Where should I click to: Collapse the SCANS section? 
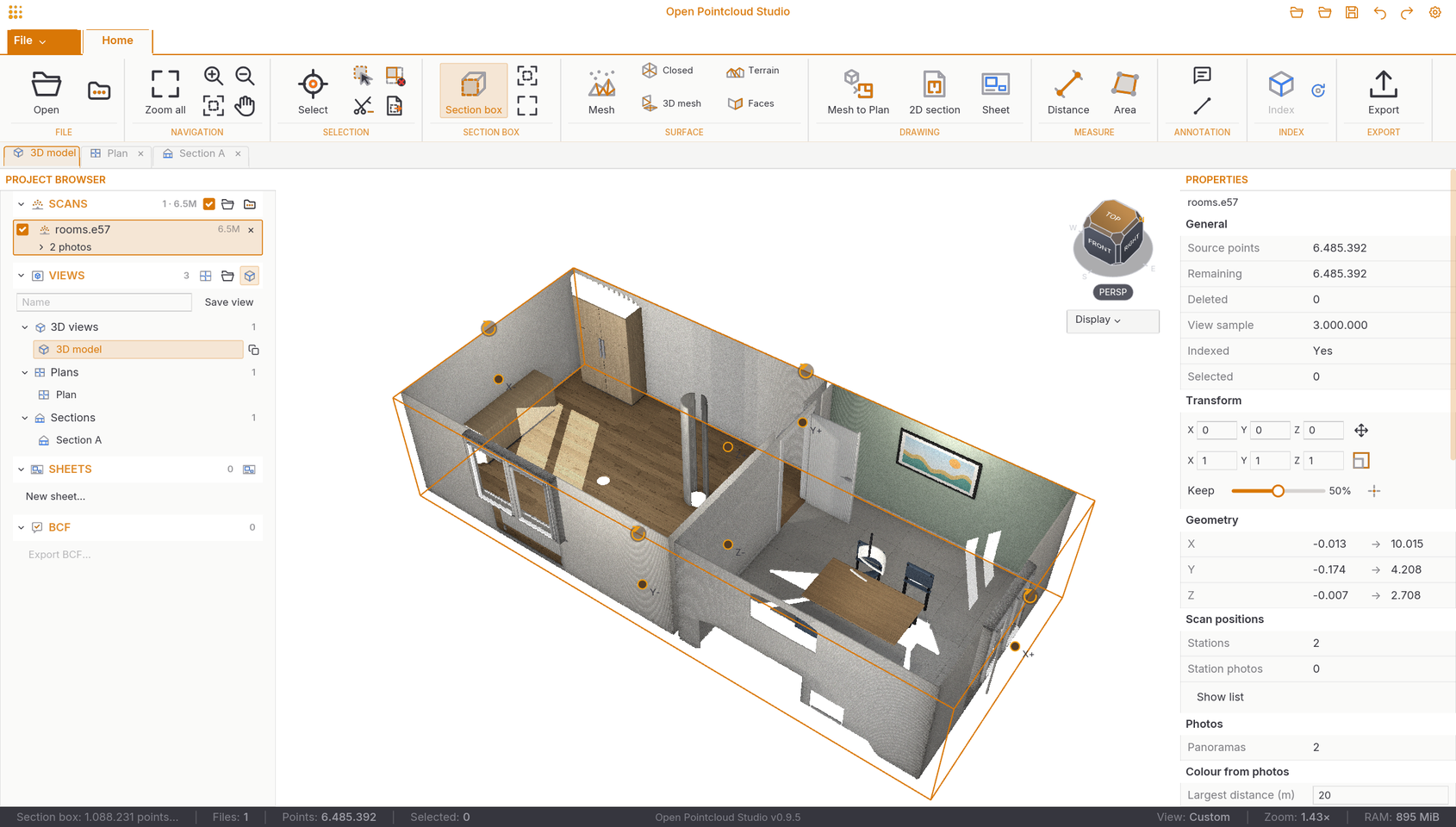point(22,204)
